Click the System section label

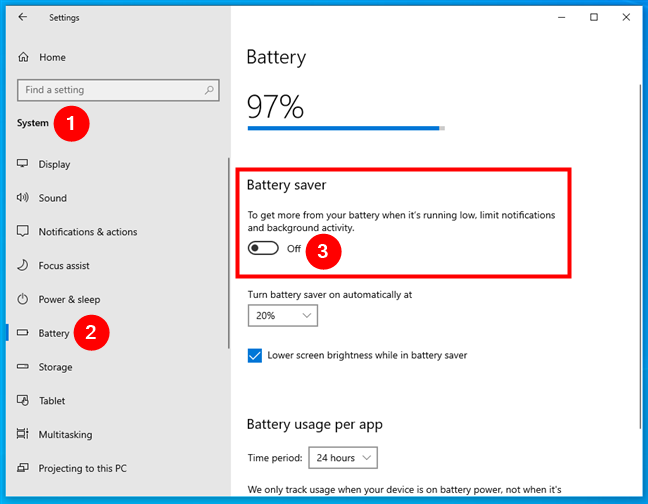click(x=33, y=123)
